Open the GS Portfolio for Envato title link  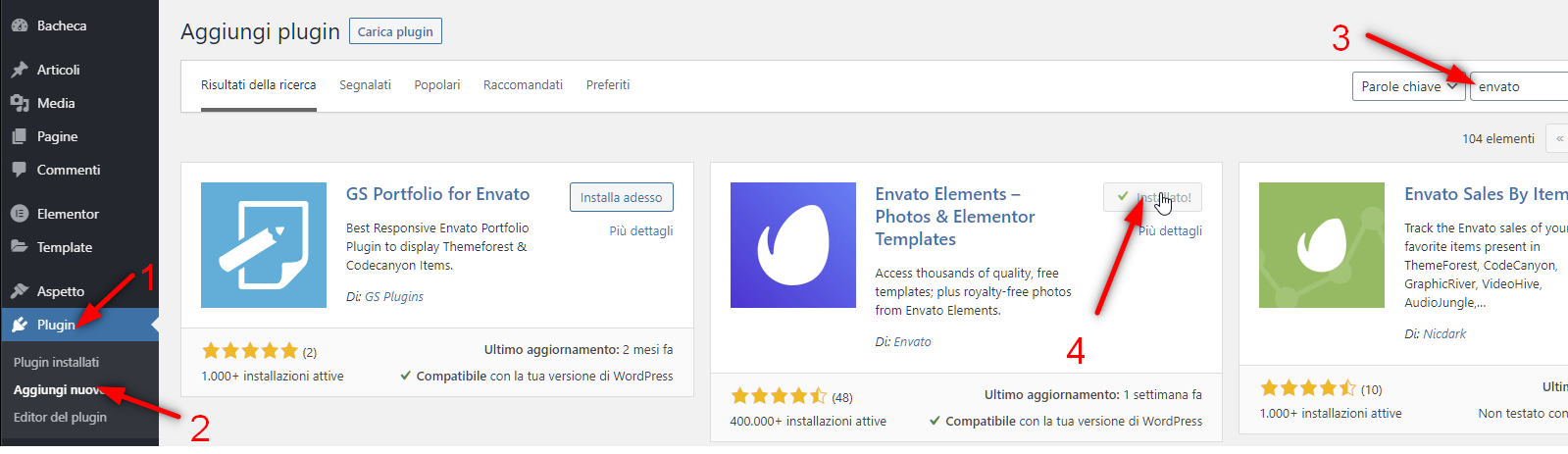[x=437, y=194]
